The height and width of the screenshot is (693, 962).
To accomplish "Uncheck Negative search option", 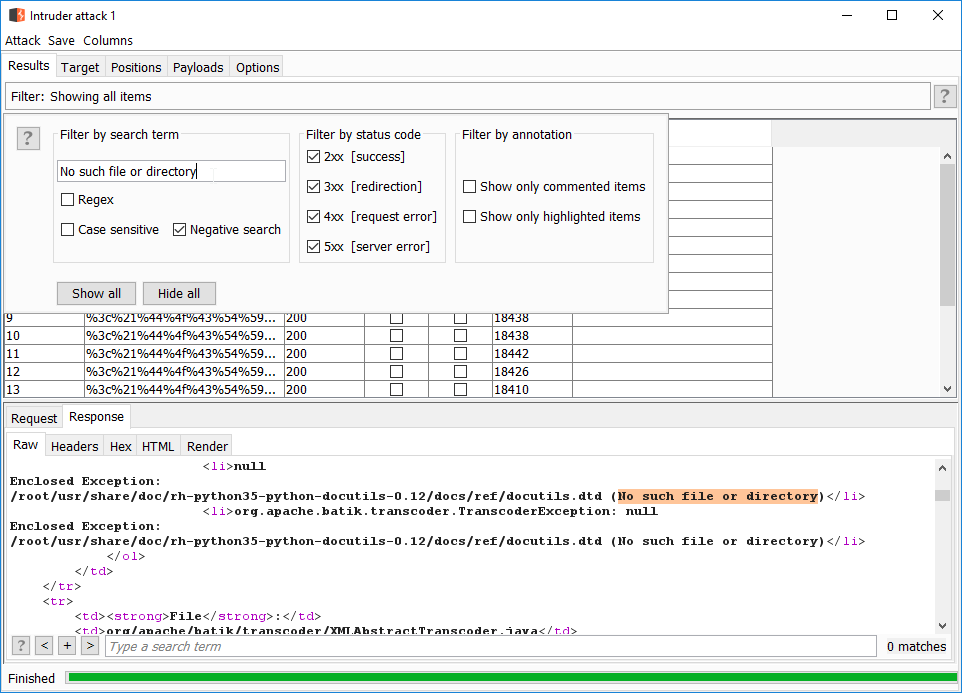I will click(179, 229).
